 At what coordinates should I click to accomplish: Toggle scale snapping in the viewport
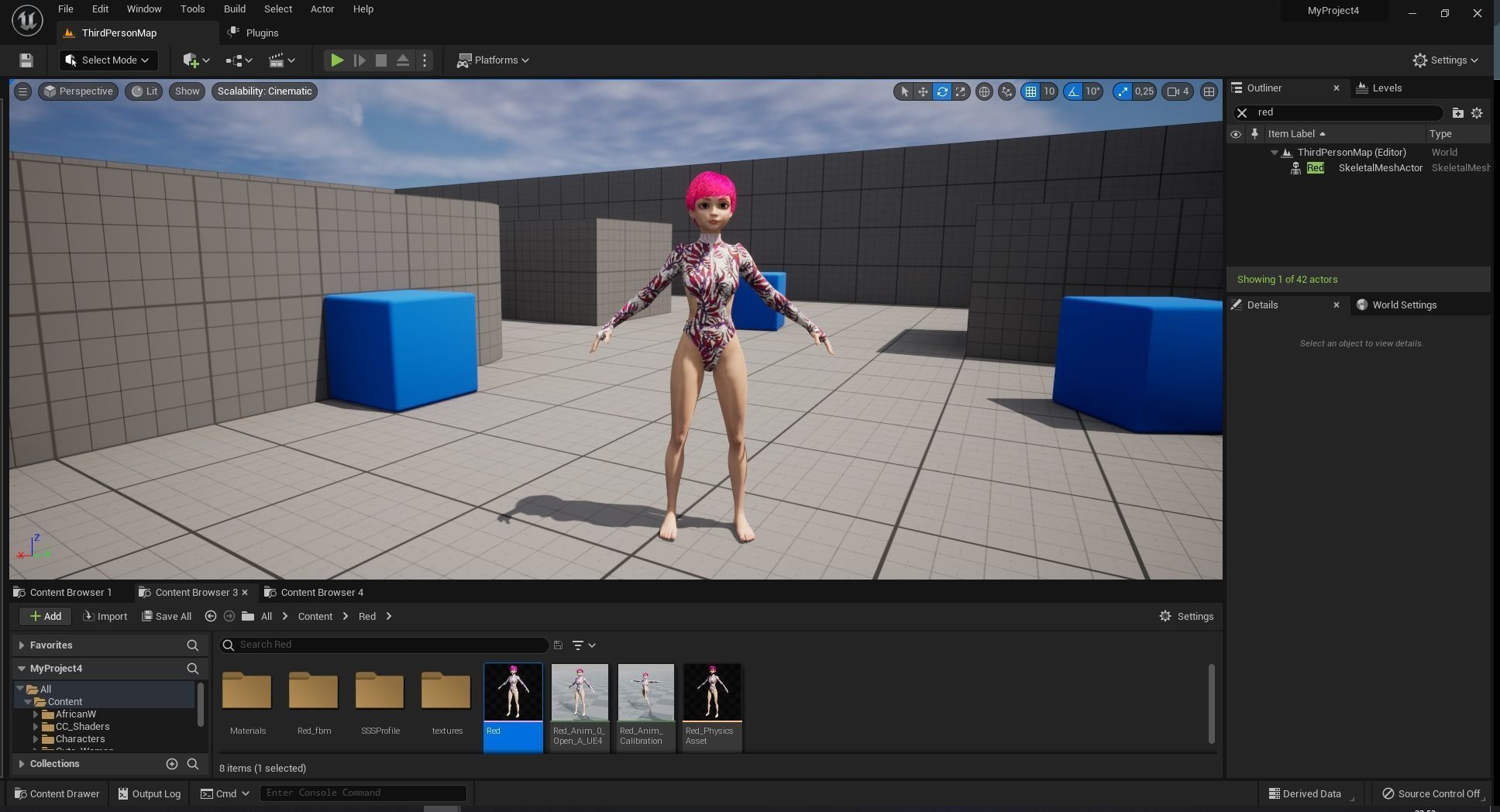tap(1122, 91)
